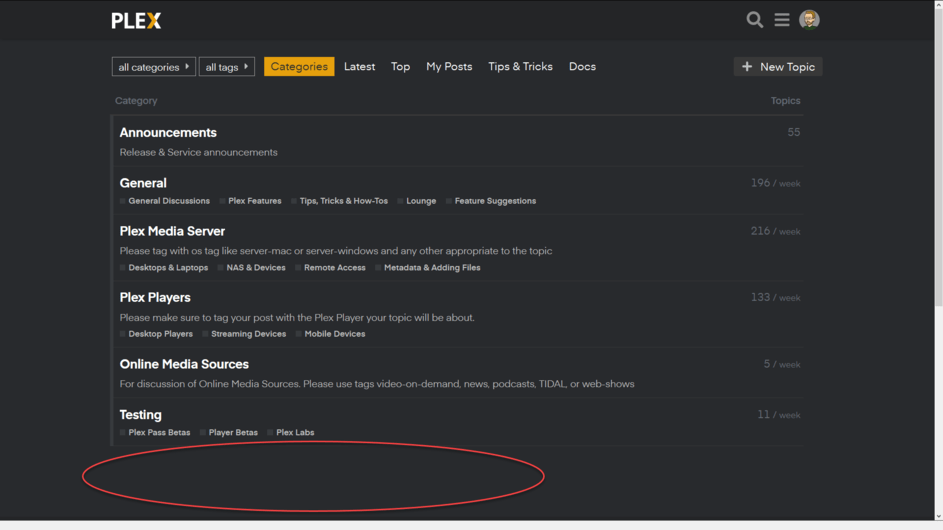Select the Categories tab
The image size is (943, 530).
pyautogui.click(x=299, y=66)
